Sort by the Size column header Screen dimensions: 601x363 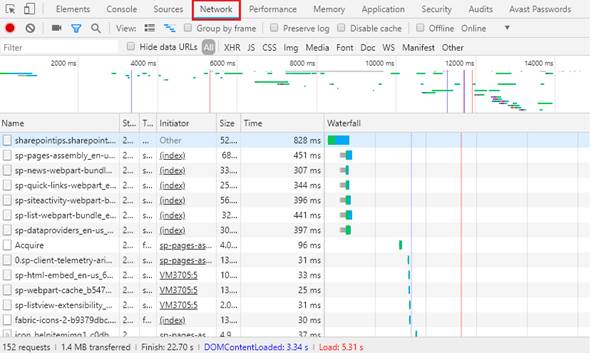click(x=228, y=123)
